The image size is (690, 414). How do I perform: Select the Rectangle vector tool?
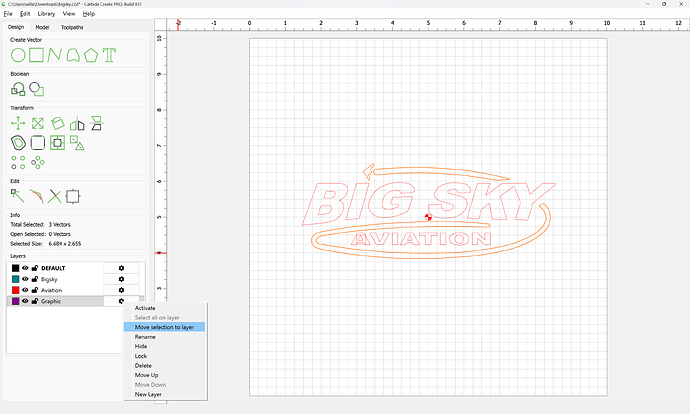(37, 55)
